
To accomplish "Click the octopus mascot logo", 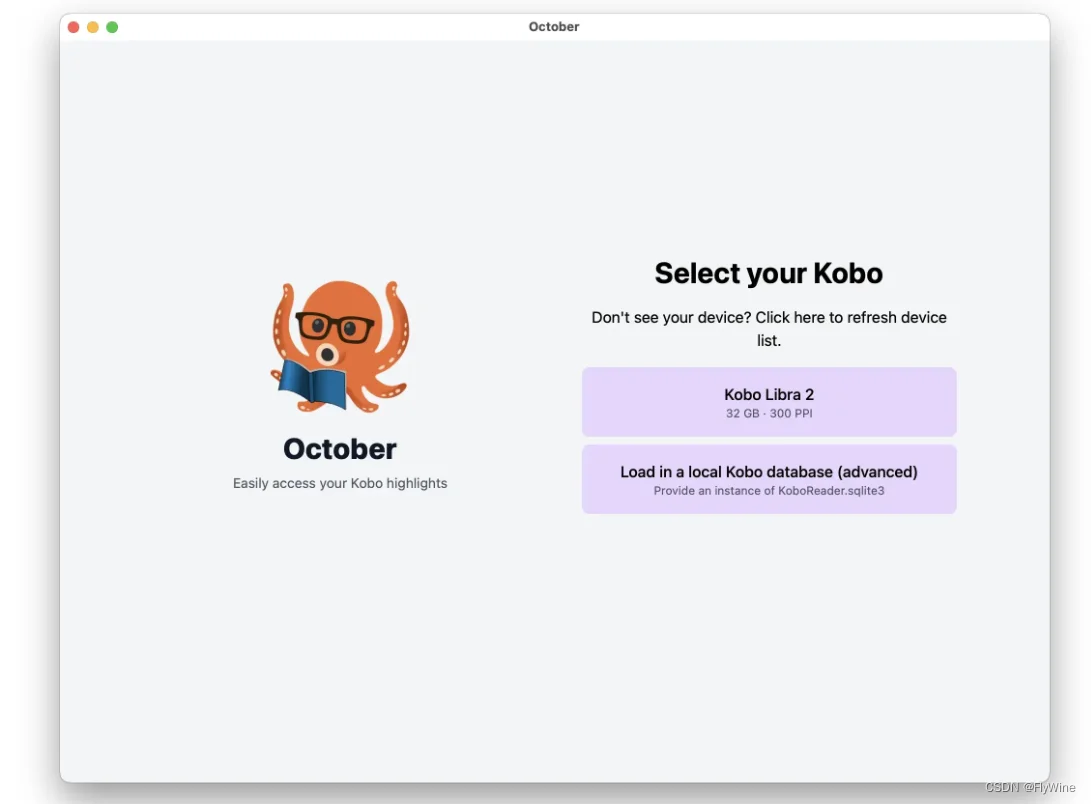I will [x=340, y=345].
